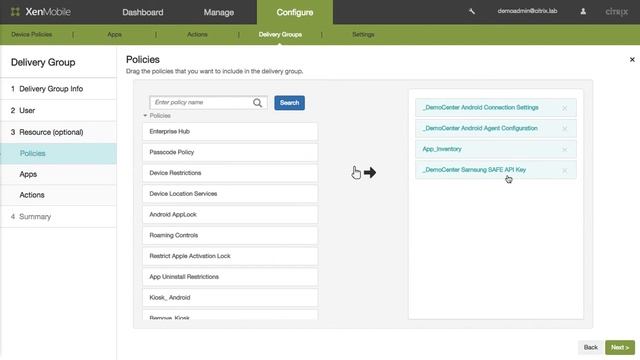Open the Dashboard tab

tap(143, 12)
